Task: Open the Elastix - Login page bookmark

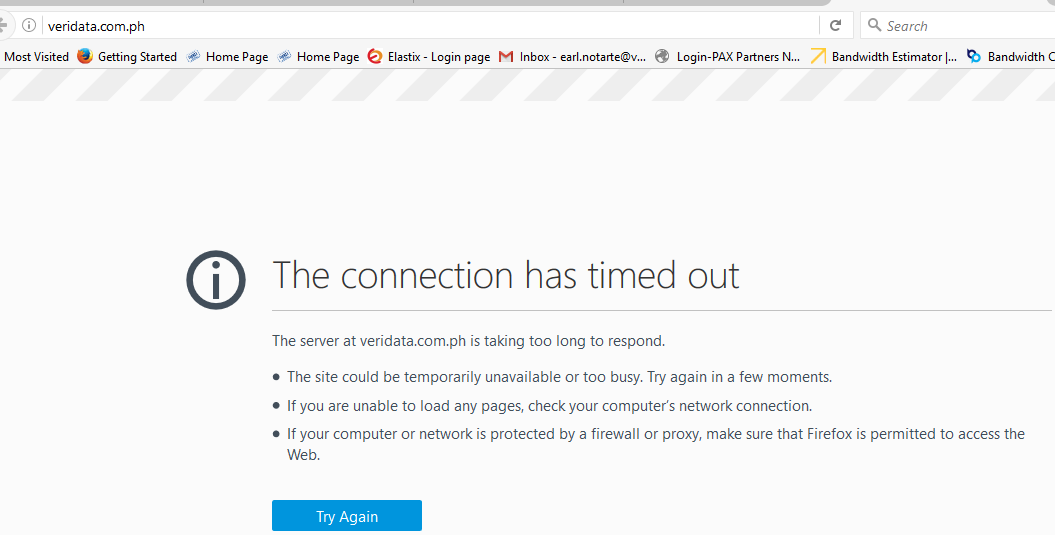Action: tap(429, 57)
